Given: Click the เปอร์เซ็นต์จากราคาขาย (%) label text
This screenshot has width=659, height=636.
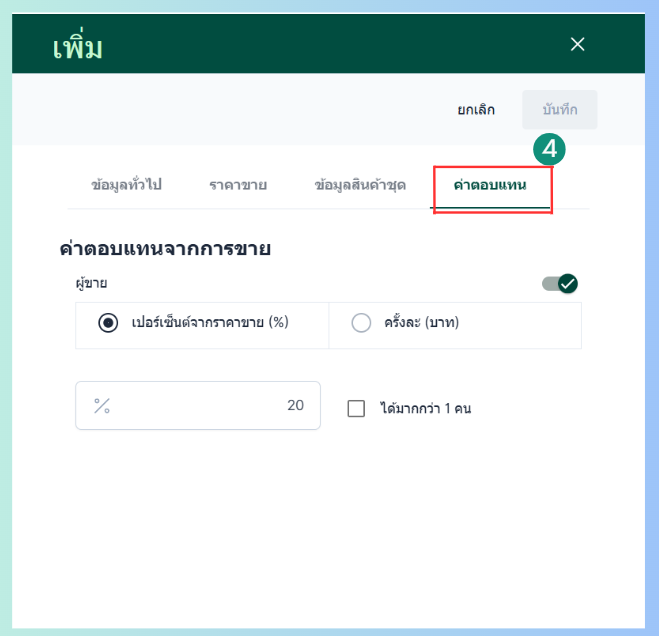Looking at the screenshot, I should pyautogui.click(x=210, y=323).
